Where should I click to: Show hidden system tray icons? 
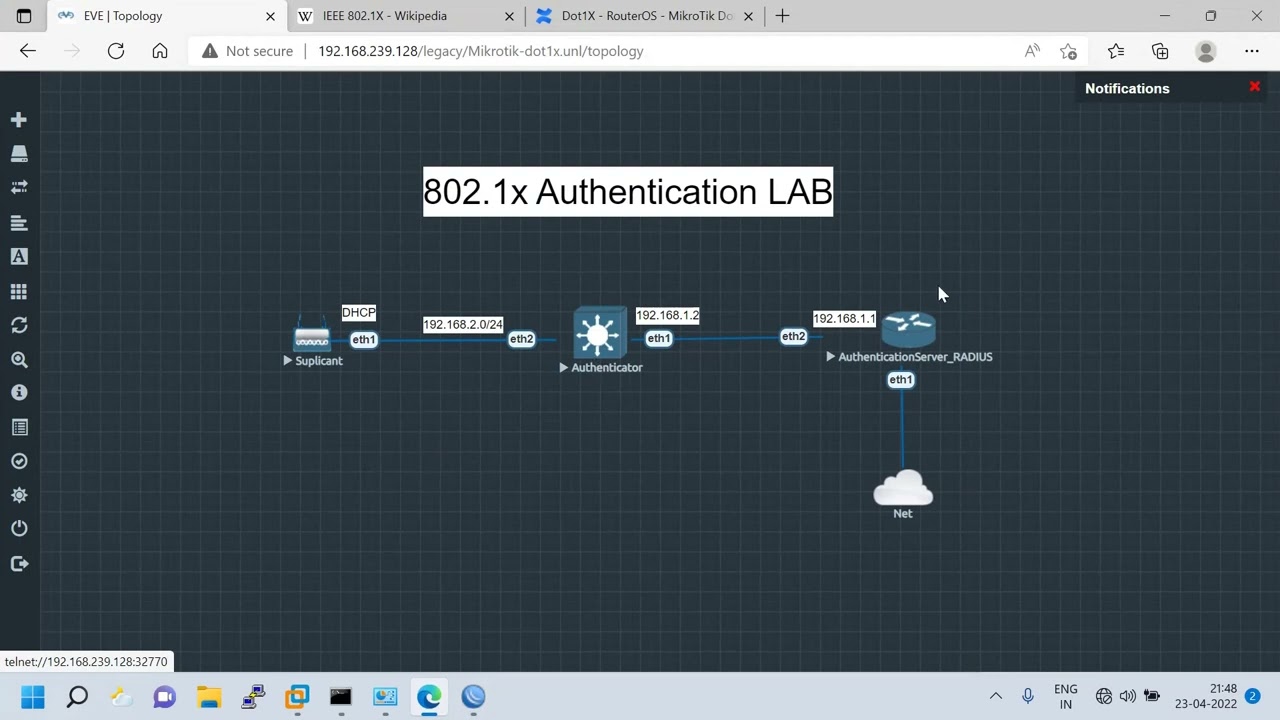pyautogui.click(x=996, y=697)
